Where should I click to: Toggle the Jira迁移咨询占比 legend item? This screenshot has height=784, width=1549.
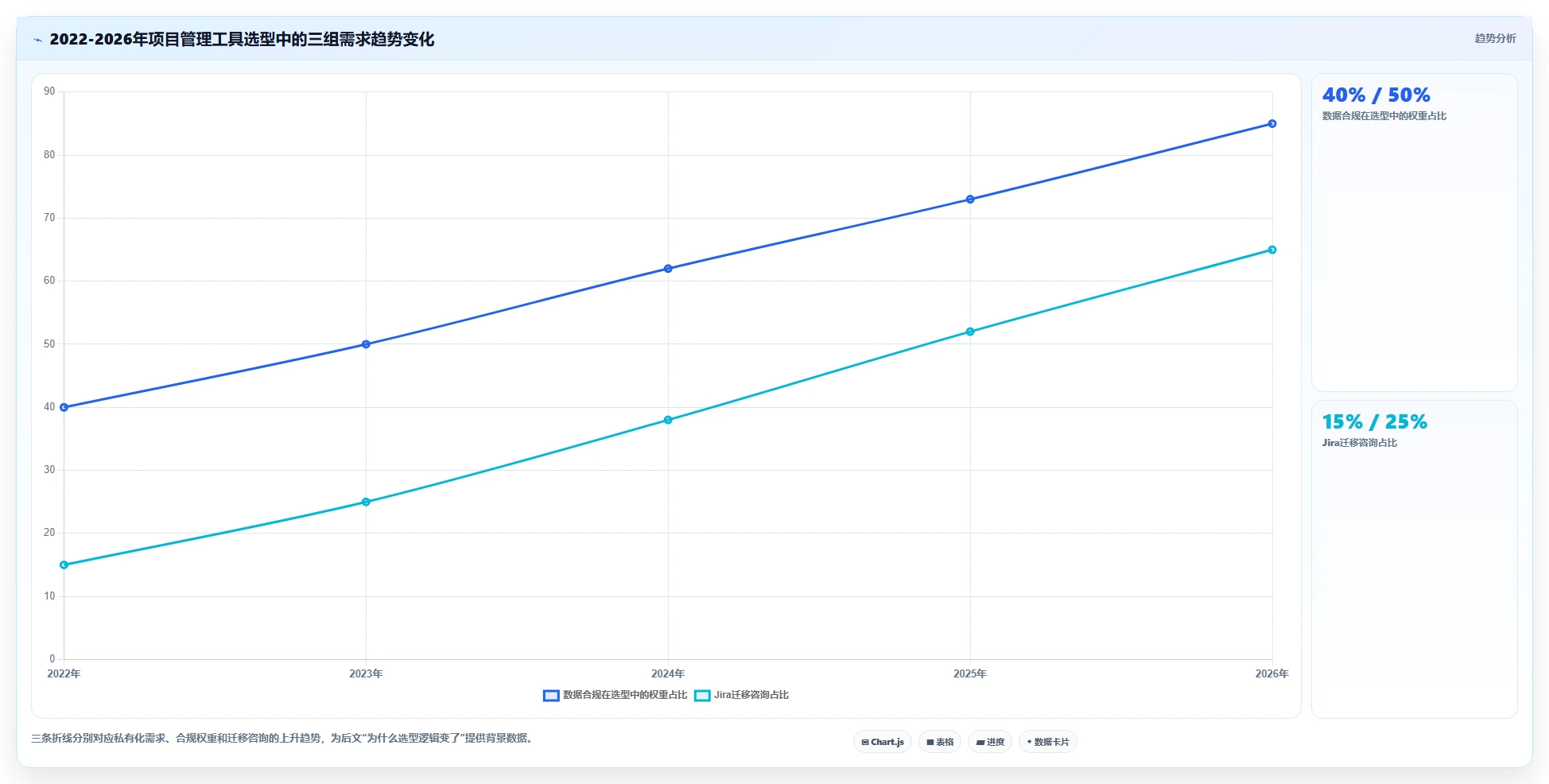(x=741, y=695)
